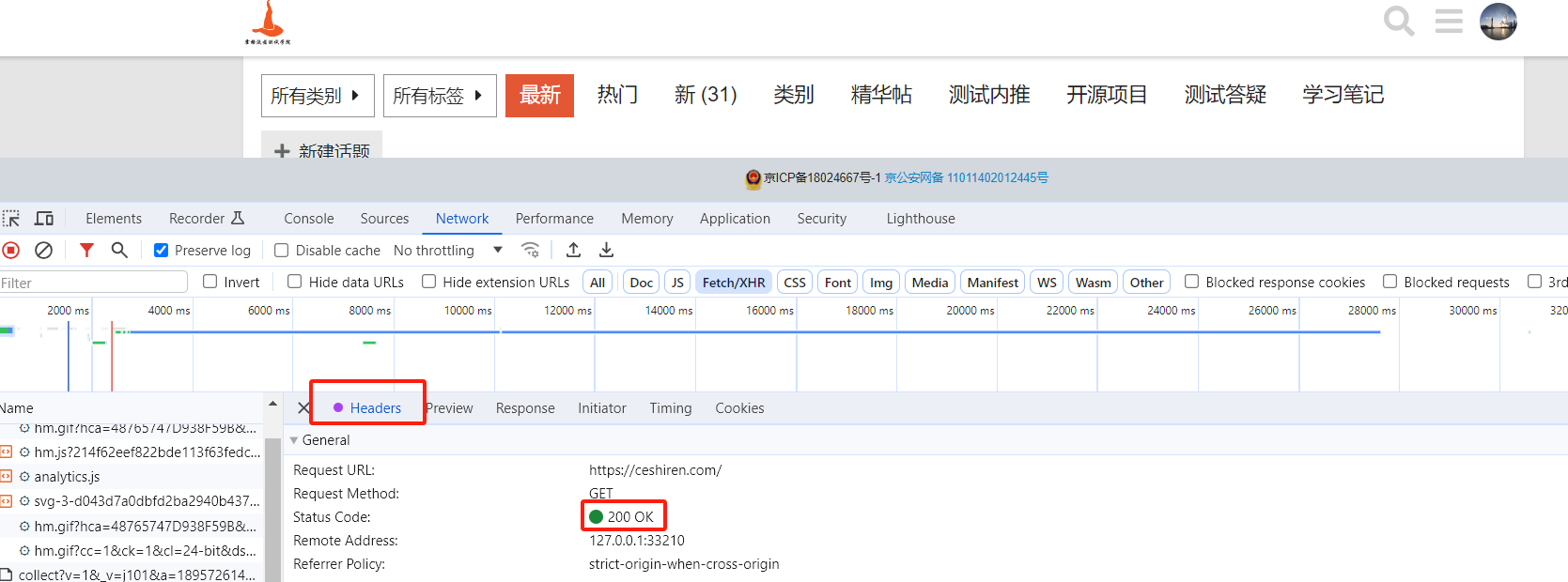Check Hide data URLs
This screenshot has height=582, width=1568.
(x=295, y=282)
